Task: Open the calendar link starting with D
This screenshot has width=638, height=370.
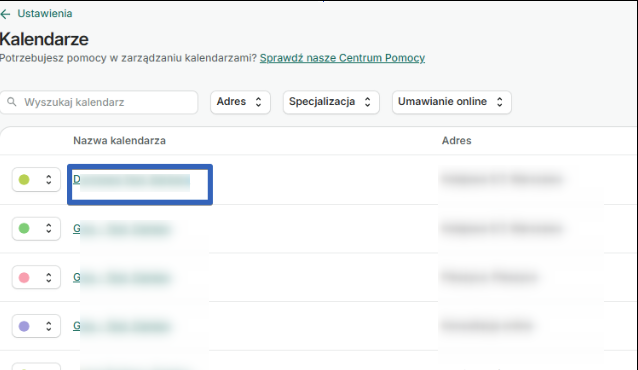Action: coord(131,180)
